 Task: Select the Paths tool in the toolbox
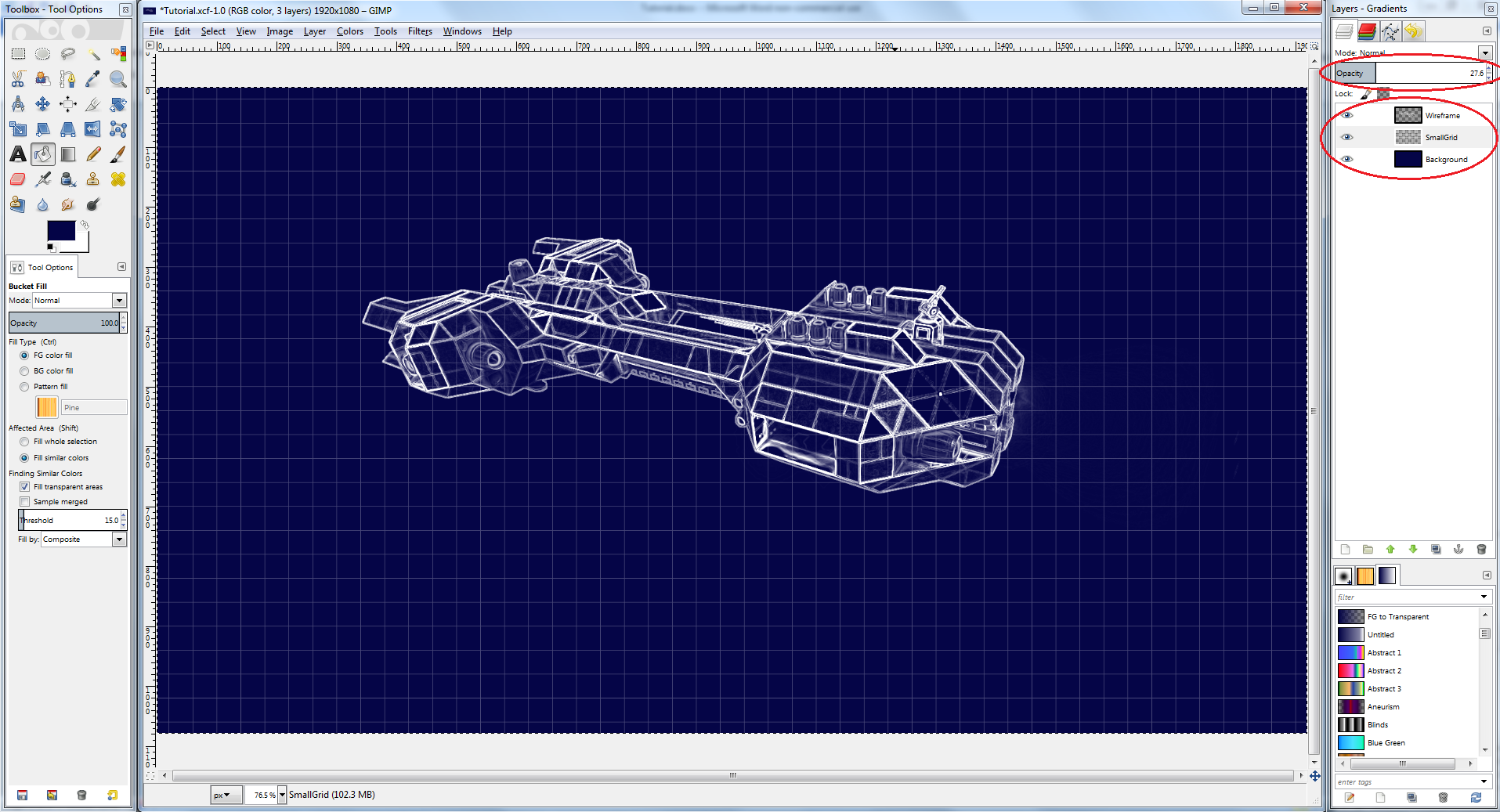coord(68,79)
